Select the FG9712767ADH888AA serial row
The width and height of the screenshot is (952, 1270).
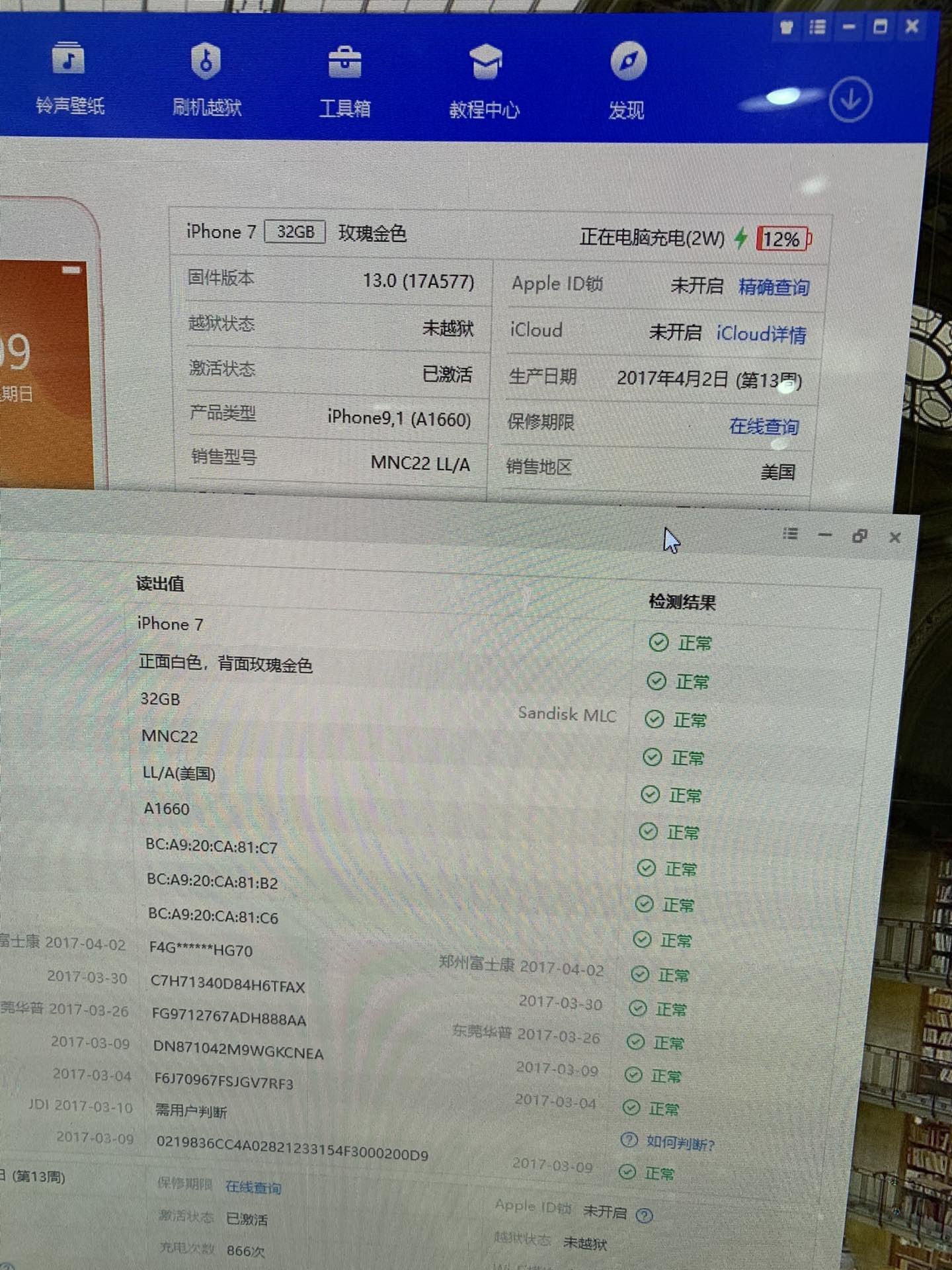click(229, 1017)
